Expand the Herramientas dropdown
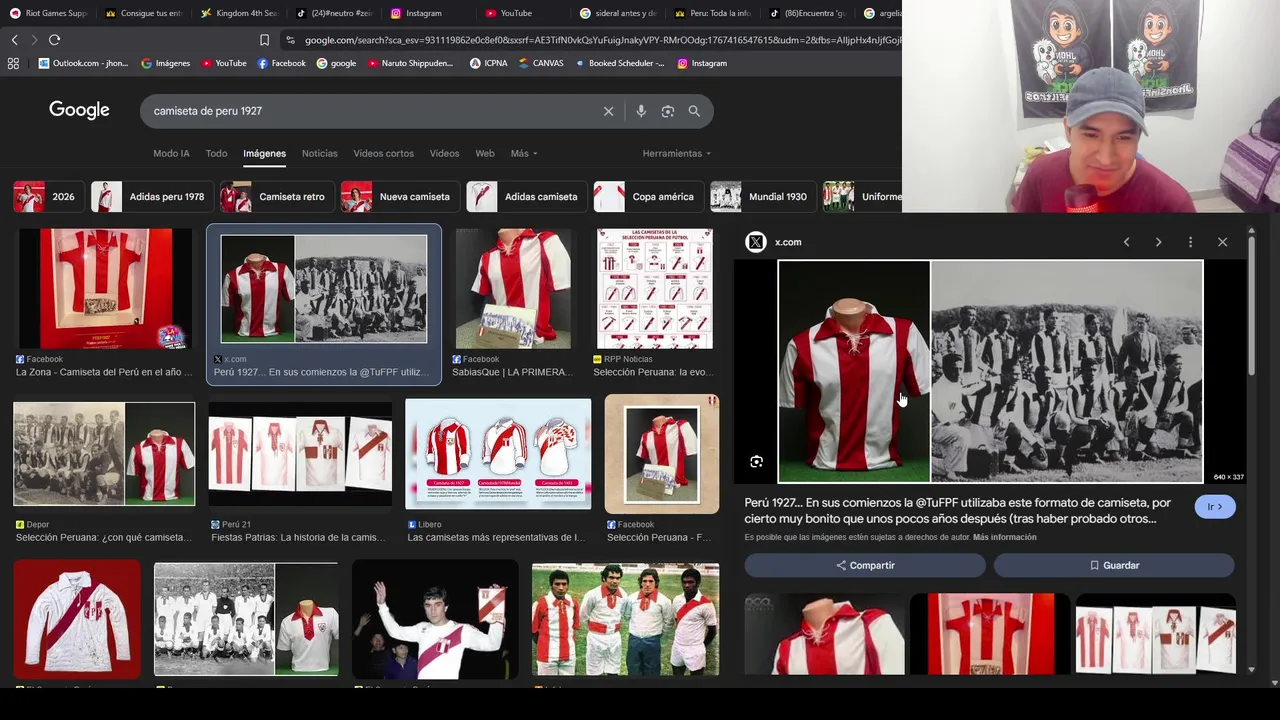 pyautogui.click(x=677, y=153)
